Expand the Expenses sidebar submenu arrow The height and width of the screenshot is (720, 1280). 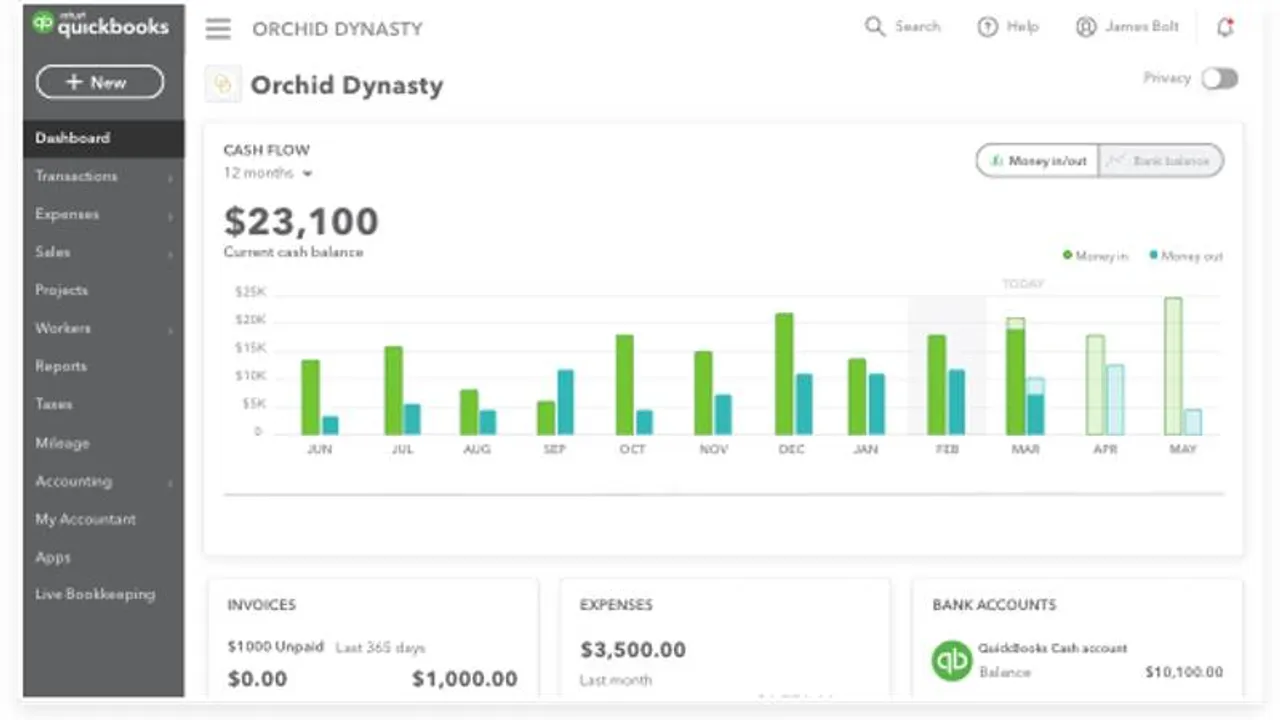pyautogui.click(x=170, y=216)
